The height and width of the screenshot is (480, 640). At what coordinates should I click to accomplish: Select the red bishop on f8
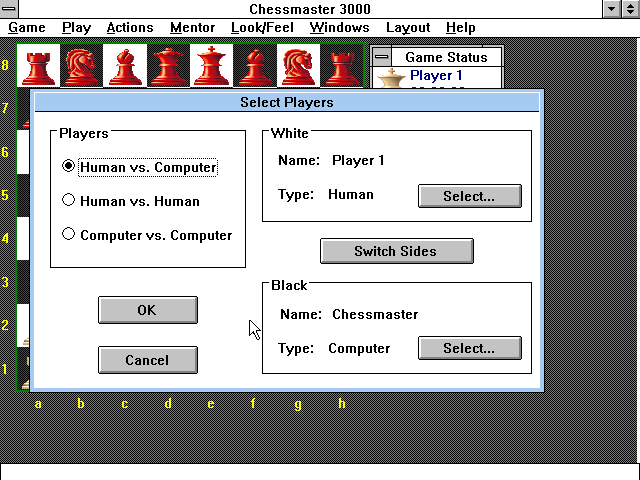click(255, 67)
